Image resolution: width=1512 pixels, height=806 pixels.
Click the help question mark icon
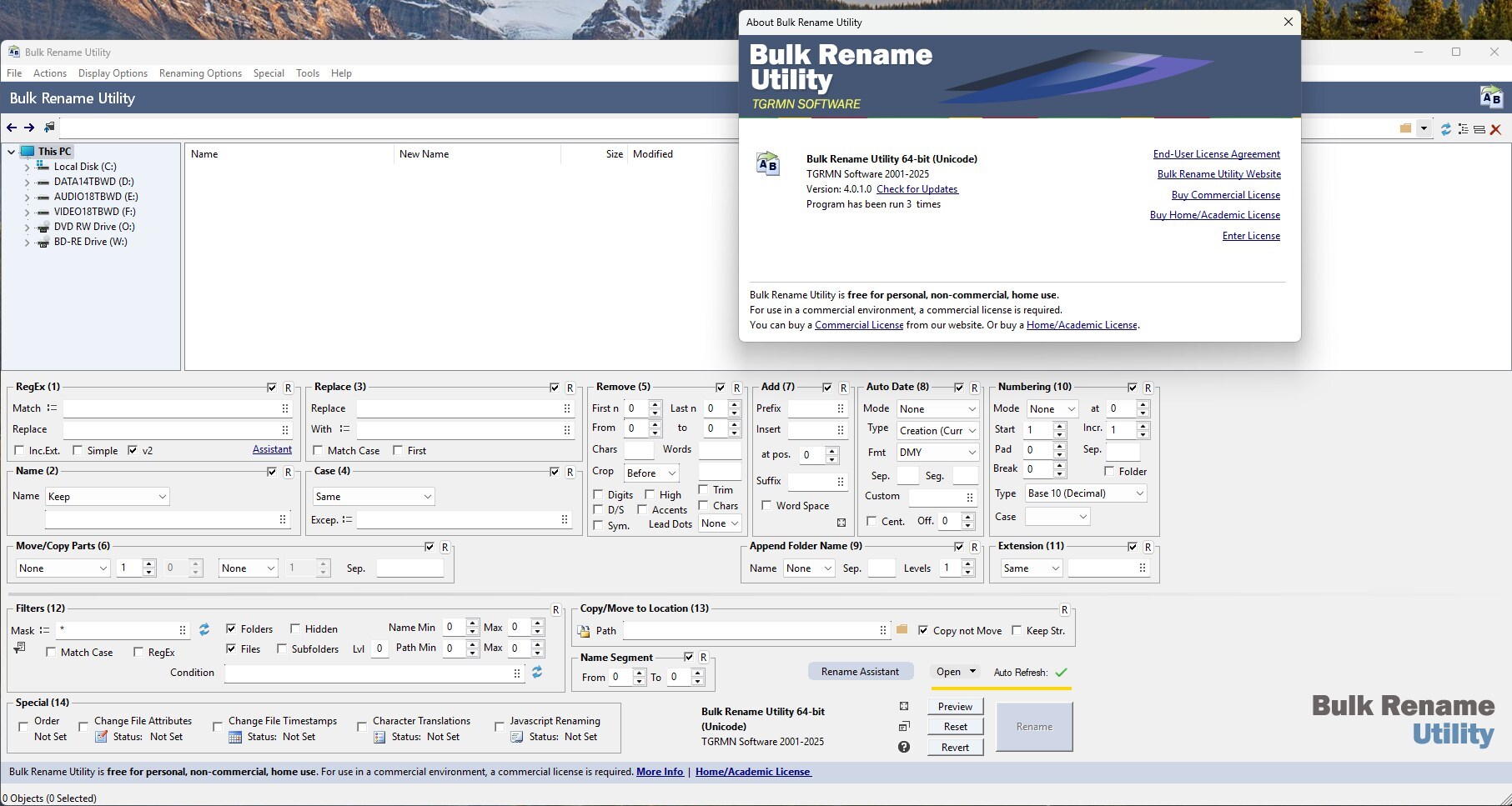pos(904,747)
